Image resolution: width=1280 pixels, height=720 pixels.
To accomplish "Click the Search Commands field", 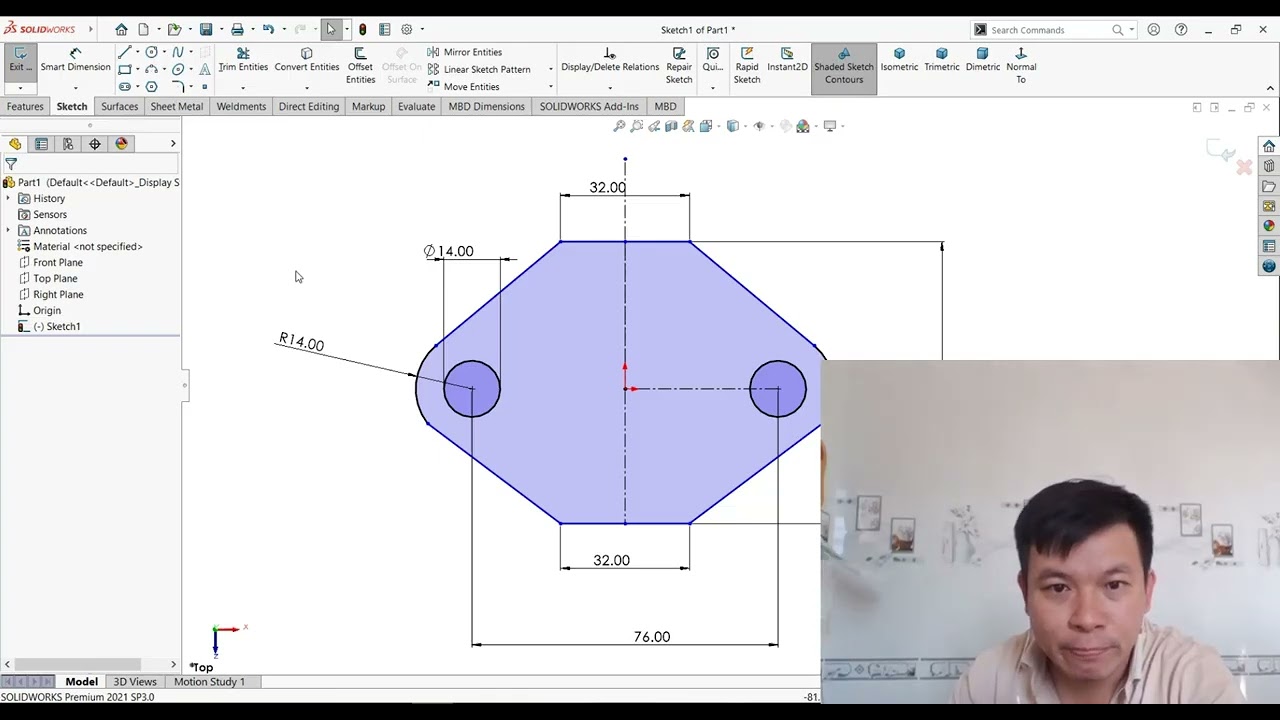I will (x=1050, y=30).
